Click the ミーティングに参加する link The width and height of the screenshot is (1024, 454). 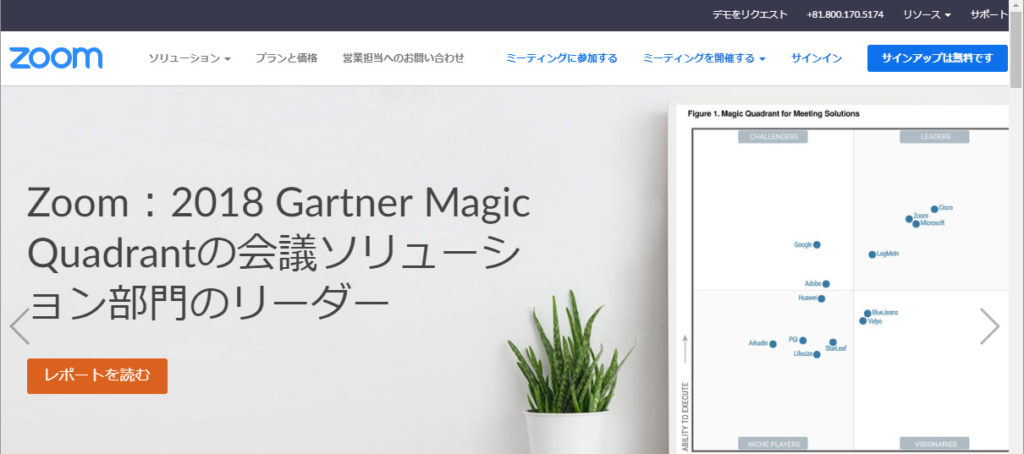[562, 58]
